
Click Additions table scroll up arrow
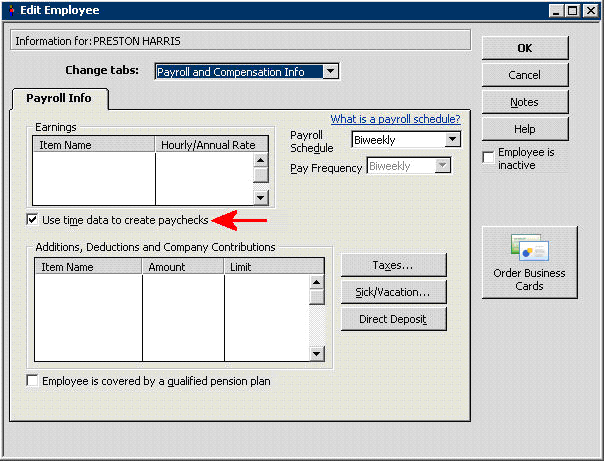point(317,282)
